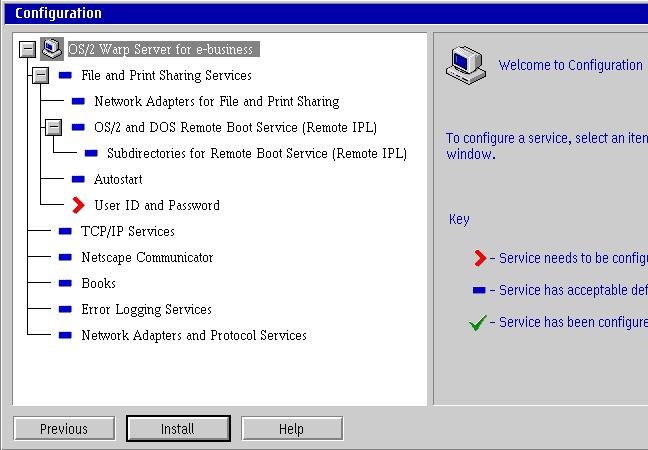Click the blue status icon beside Autostart
648x450 pixels.
(x=78, y=180)
